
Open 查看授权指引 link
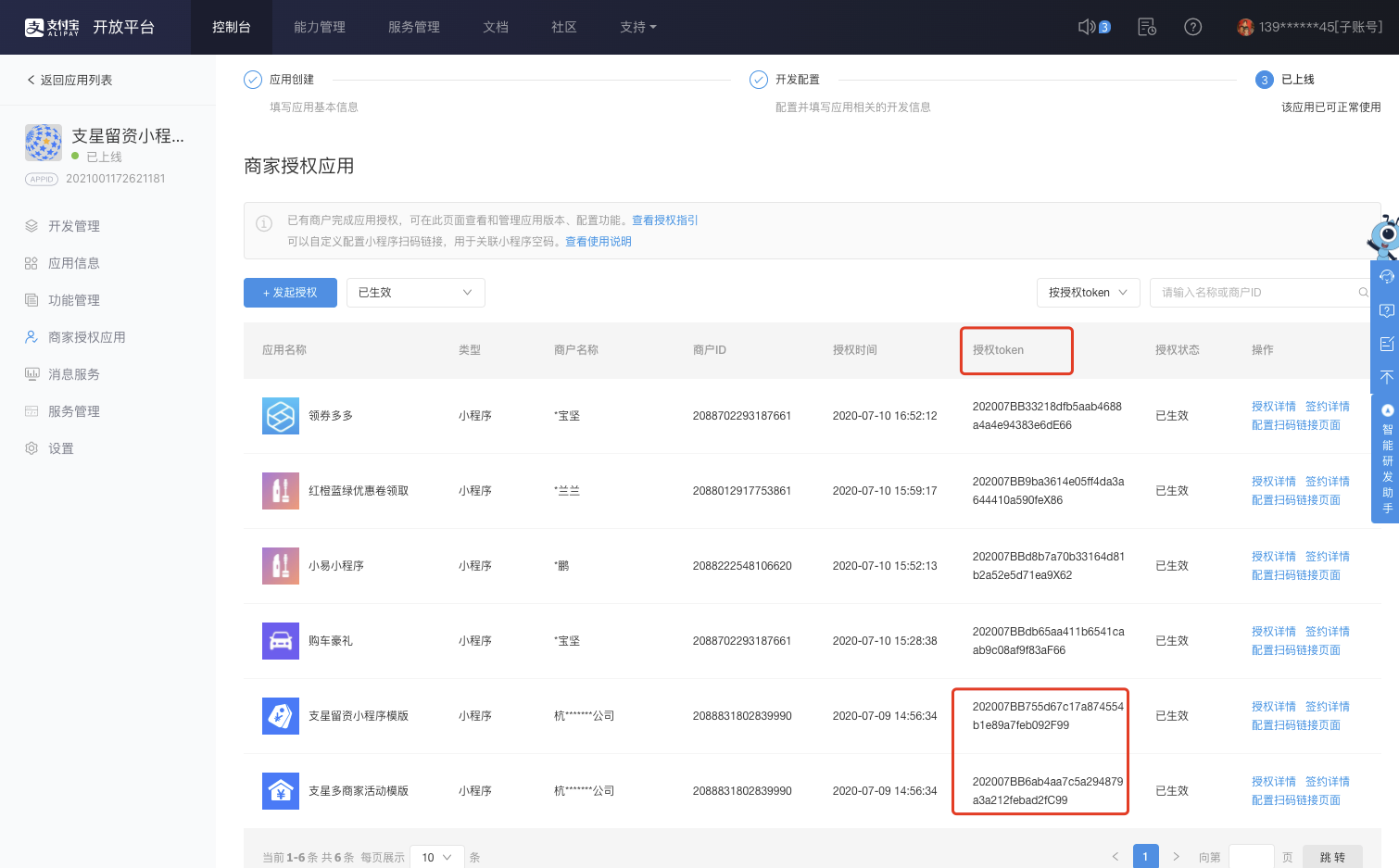(x=665, y=220)
